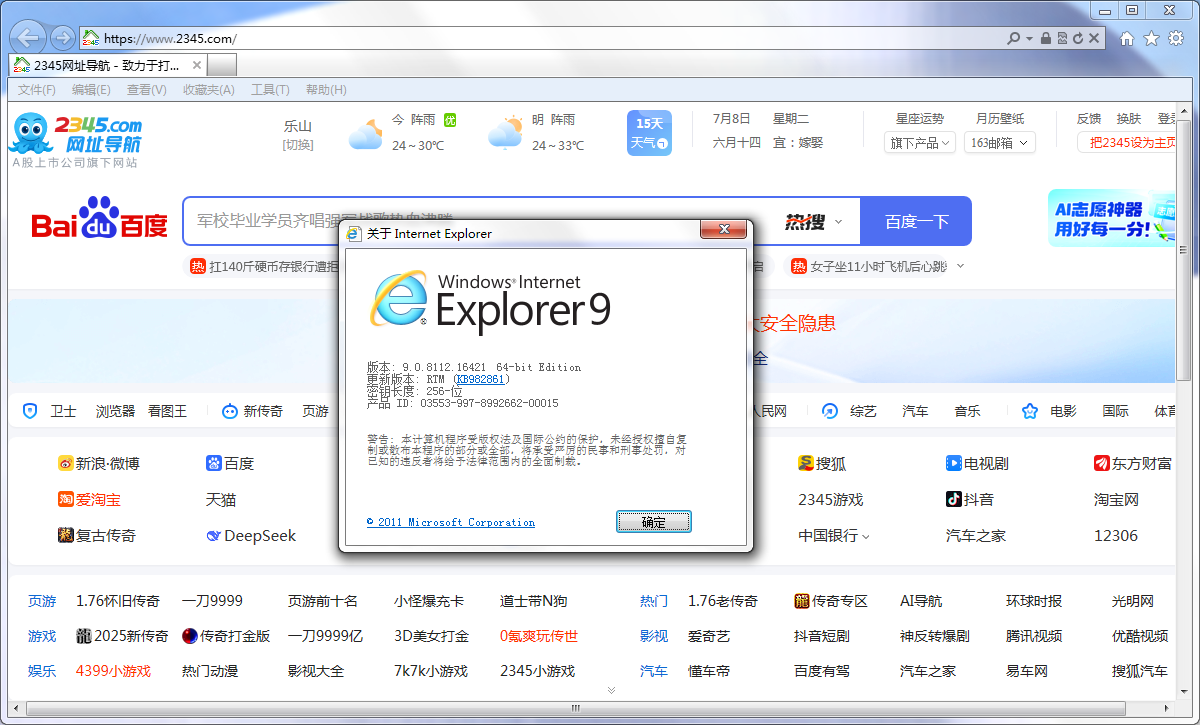Click the 换肤 link
Image resolution: width=1200 pixels, height=725 pixels.
tap(1129, 119)
